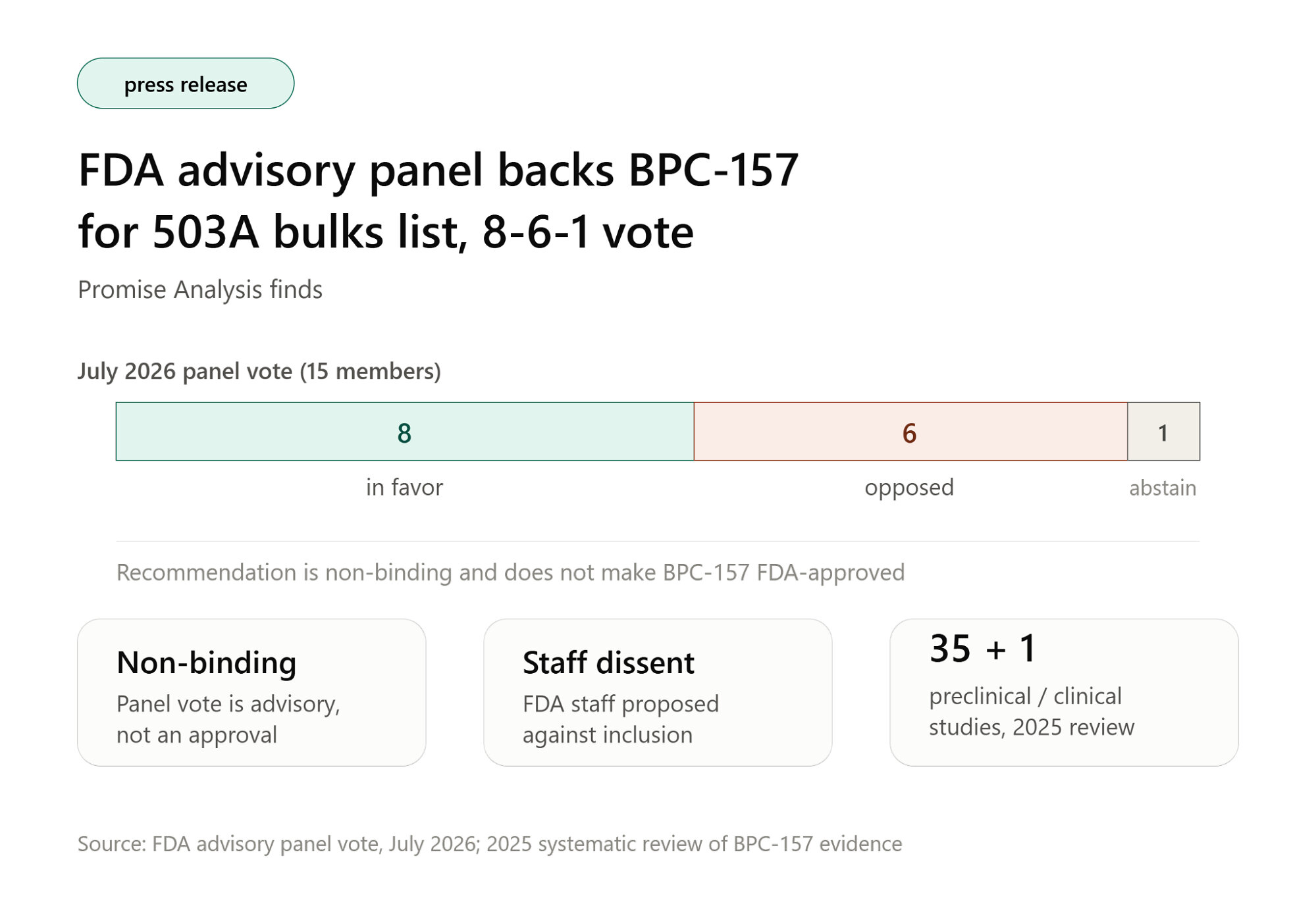Select the FDA advisory panel headline
The height and width of the screenshot is (910, 1316).
[x=438, y=201]
